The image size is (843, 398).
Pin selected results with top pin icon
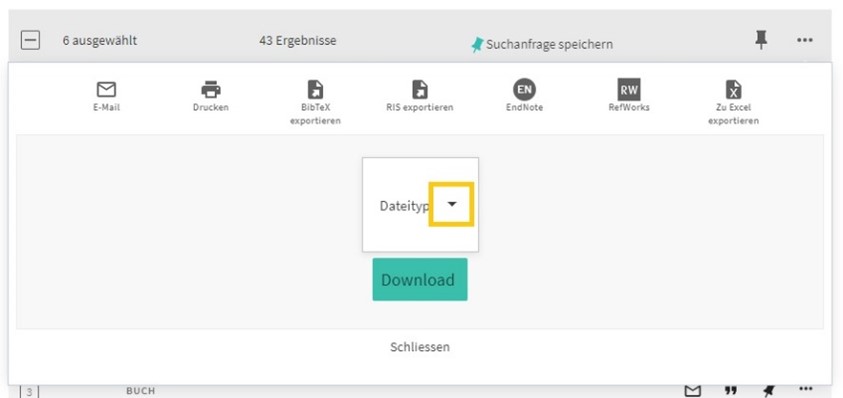click(761, 40)
